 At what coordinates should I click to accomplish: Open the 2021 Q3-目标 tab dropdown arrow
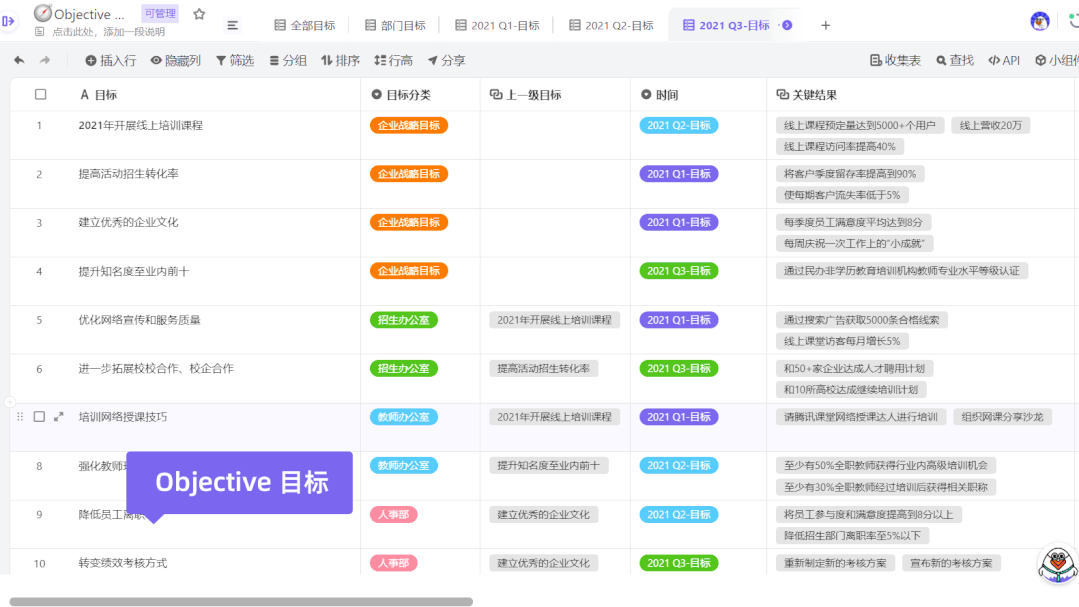click(x=787, y=25)
